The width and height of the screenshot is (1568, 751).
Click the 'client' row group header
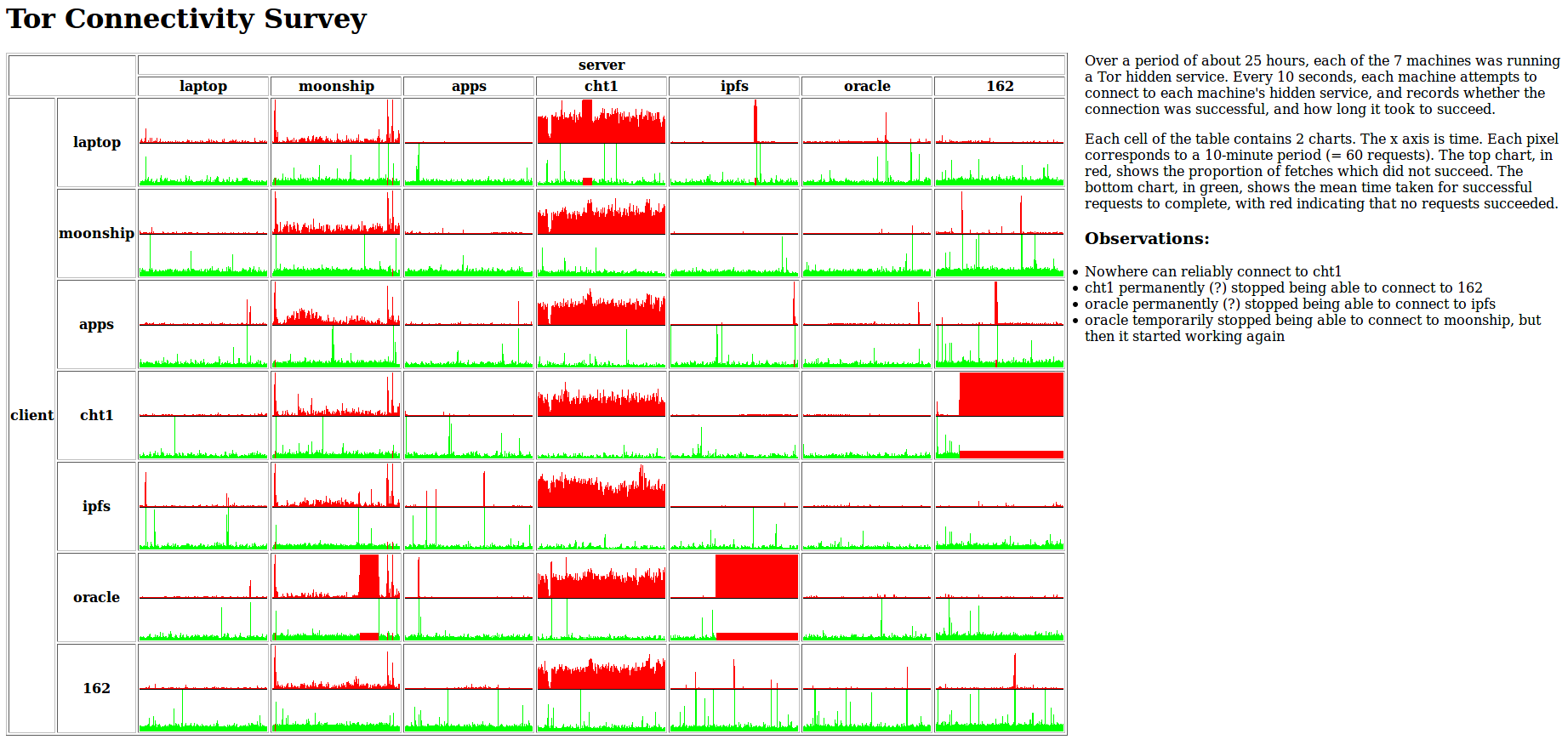[32, 415]
